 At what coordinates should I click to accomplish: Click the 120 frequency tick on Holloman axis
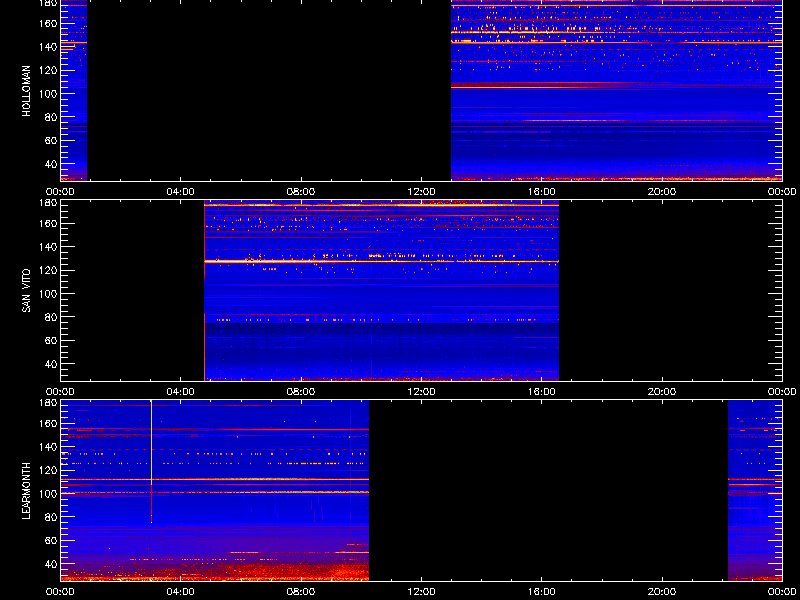pos(48,70)
